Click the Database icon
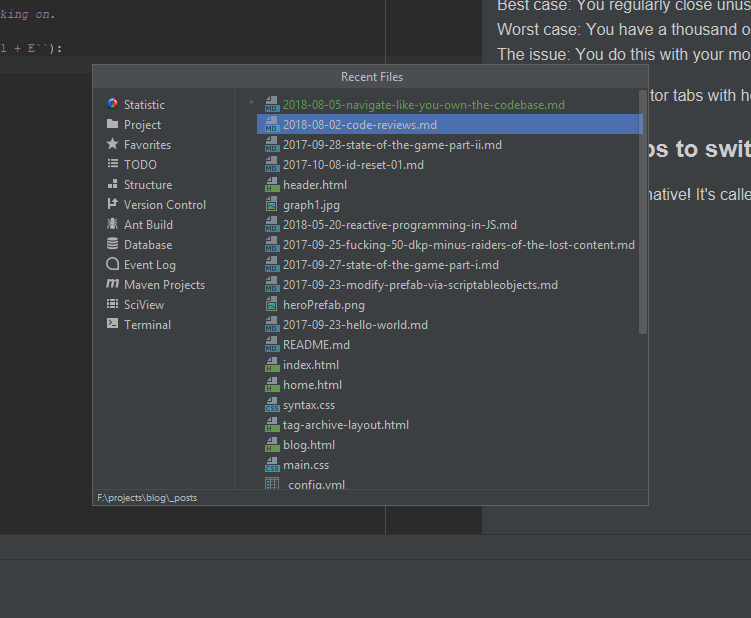The height and width of the screenshot is (618, 751). (113, 244)
